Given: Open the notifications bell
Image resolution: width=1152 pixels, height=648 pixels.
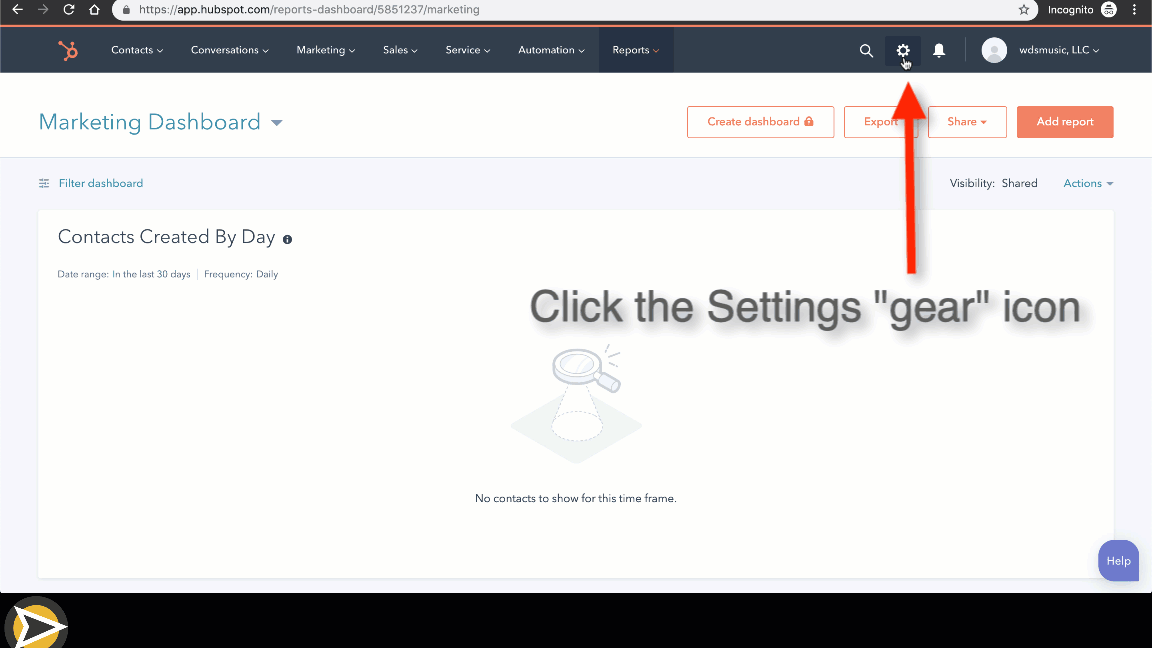Looking at the screenshot, I should [x=939, y=50].
